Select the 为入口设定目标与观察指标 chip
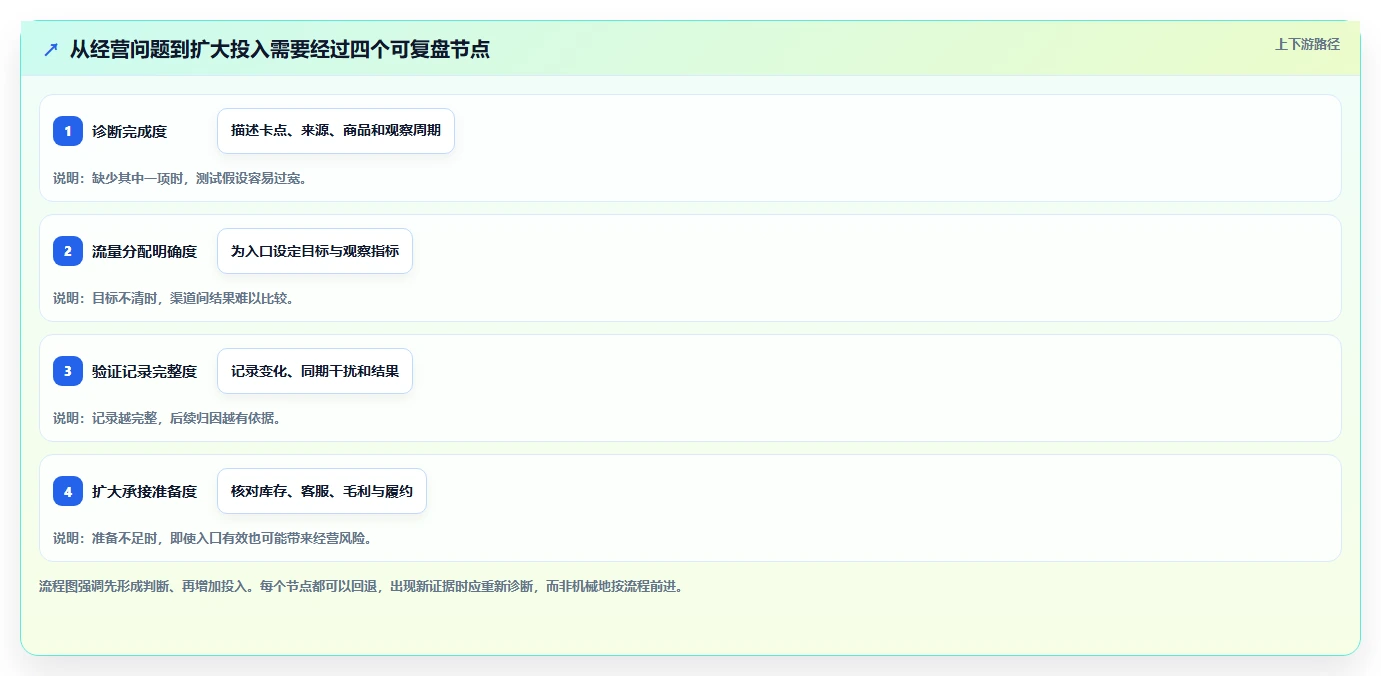This screenshot has height=676, width=1381. click(x=315, y=251)
